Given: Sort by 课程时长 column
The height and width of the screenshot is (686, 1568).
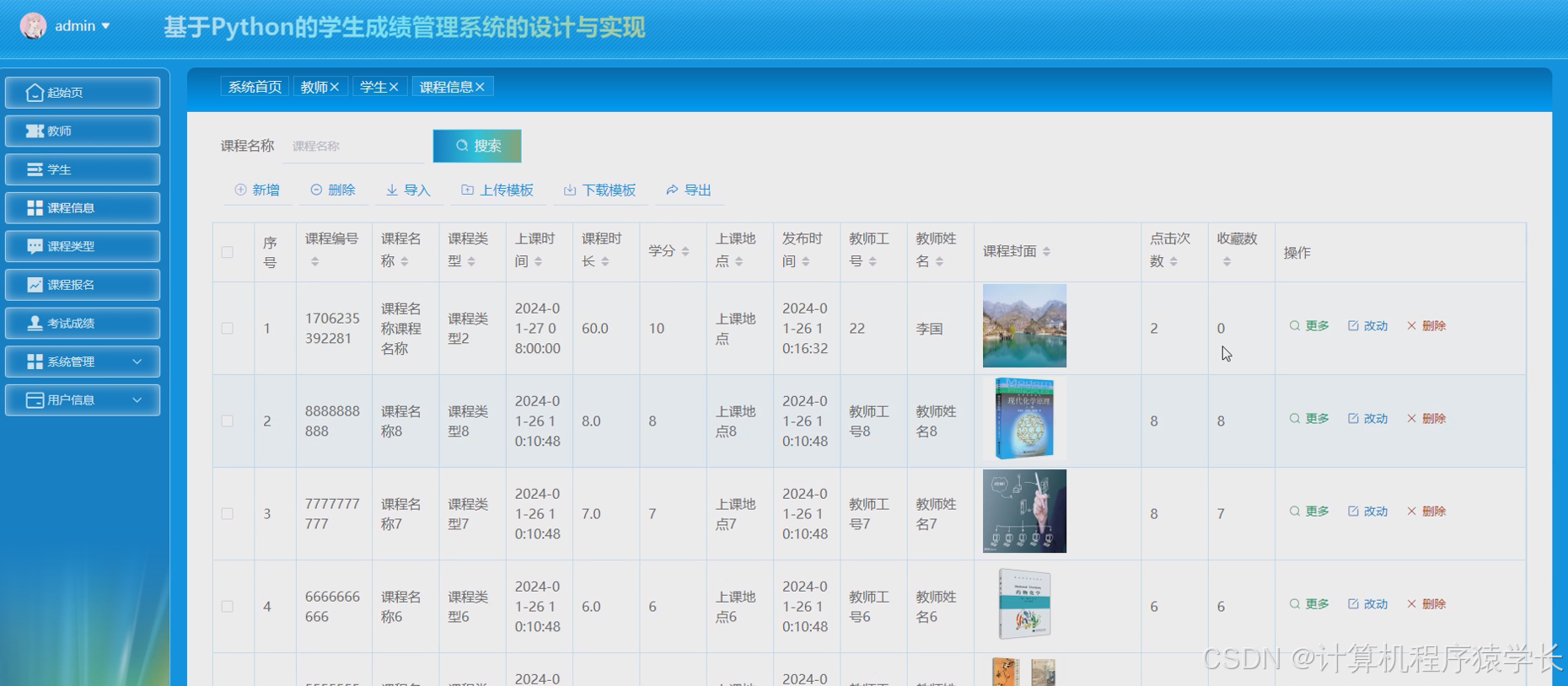Looking at the screenshot, I should (x=605, y=262).
